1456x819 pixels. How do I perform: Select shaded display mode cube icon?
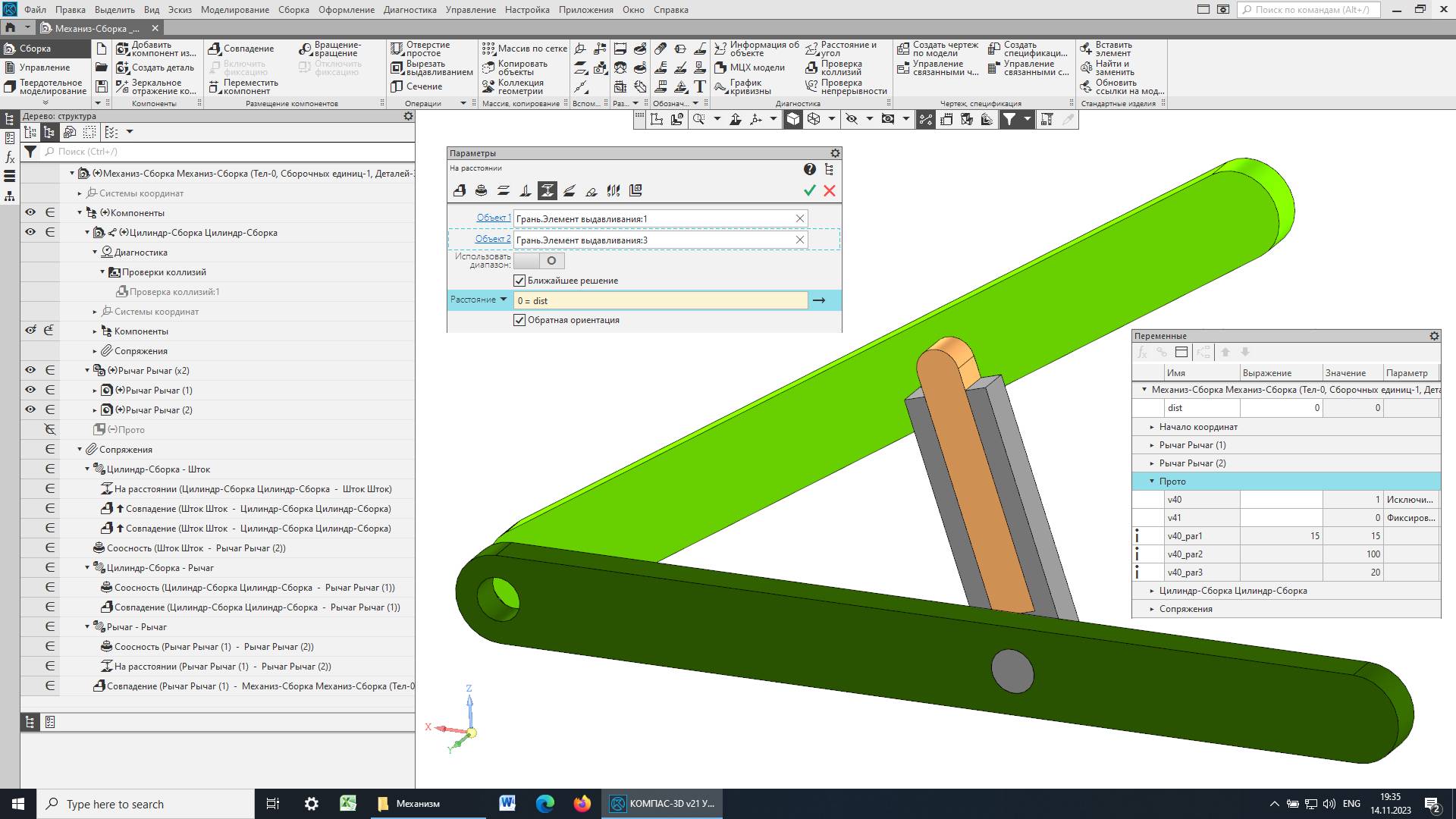792,119
